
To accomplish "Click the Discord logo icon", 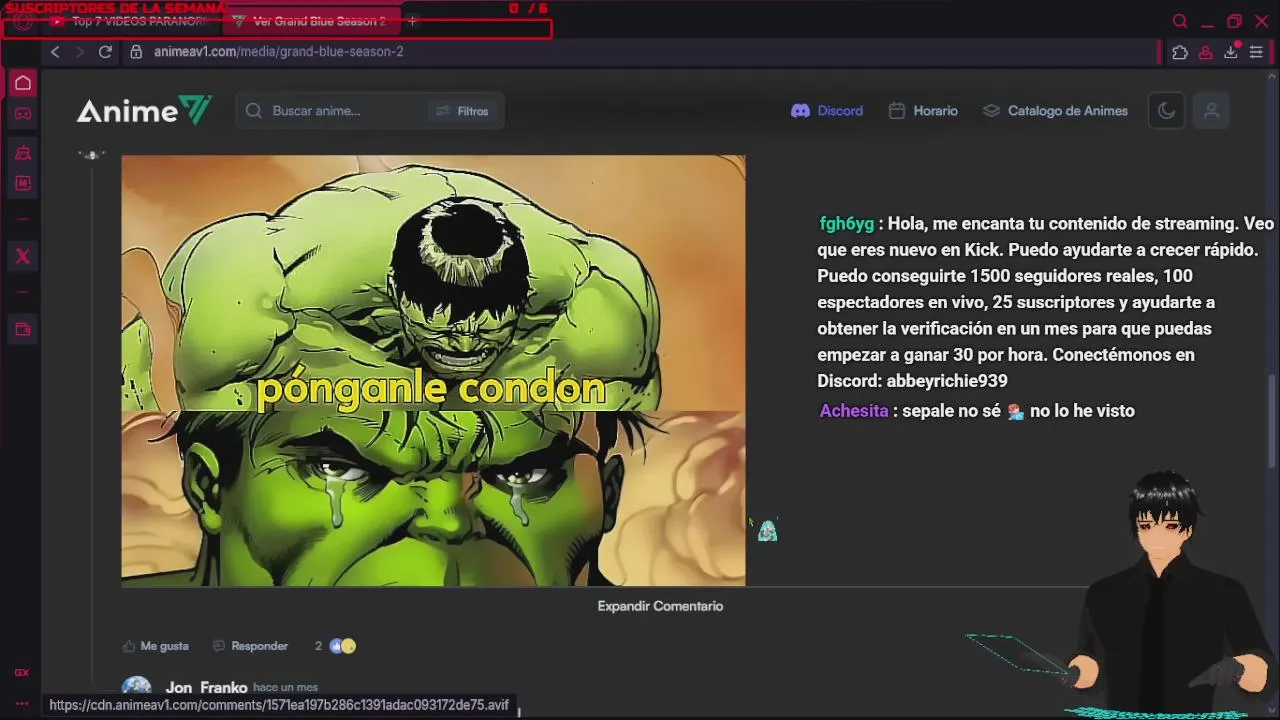I will pos(800,111).
